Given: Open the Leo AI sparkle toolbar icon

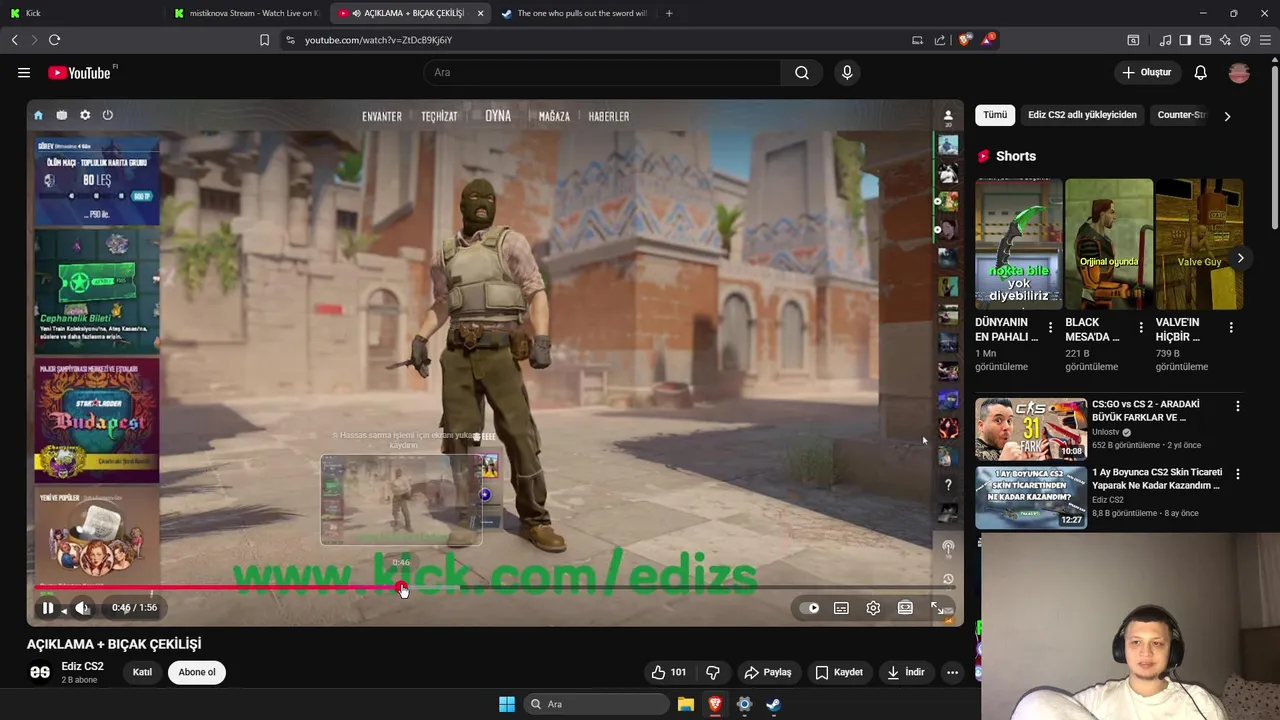Looking at the screenshot, I should (x=1225, y=40).
